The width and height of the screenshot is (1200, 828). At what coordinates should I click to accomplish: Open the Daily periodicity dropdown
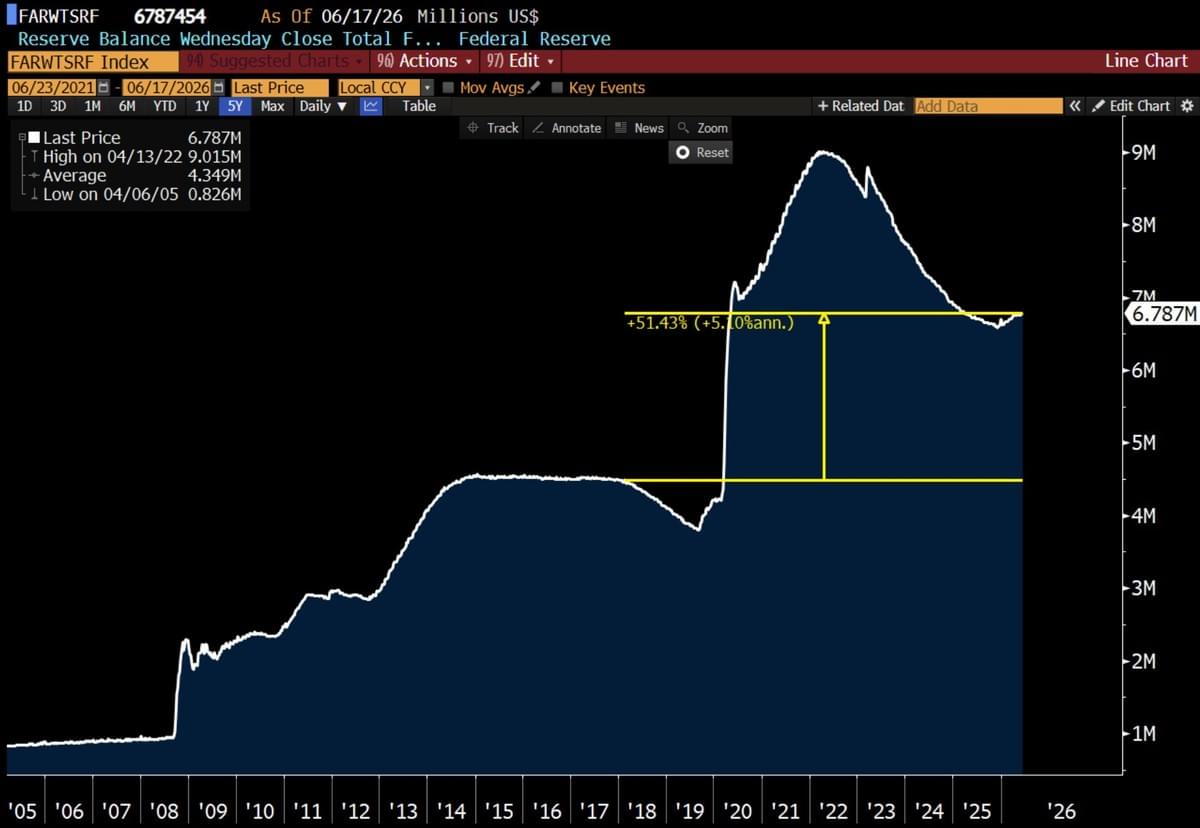pos(323,106)
